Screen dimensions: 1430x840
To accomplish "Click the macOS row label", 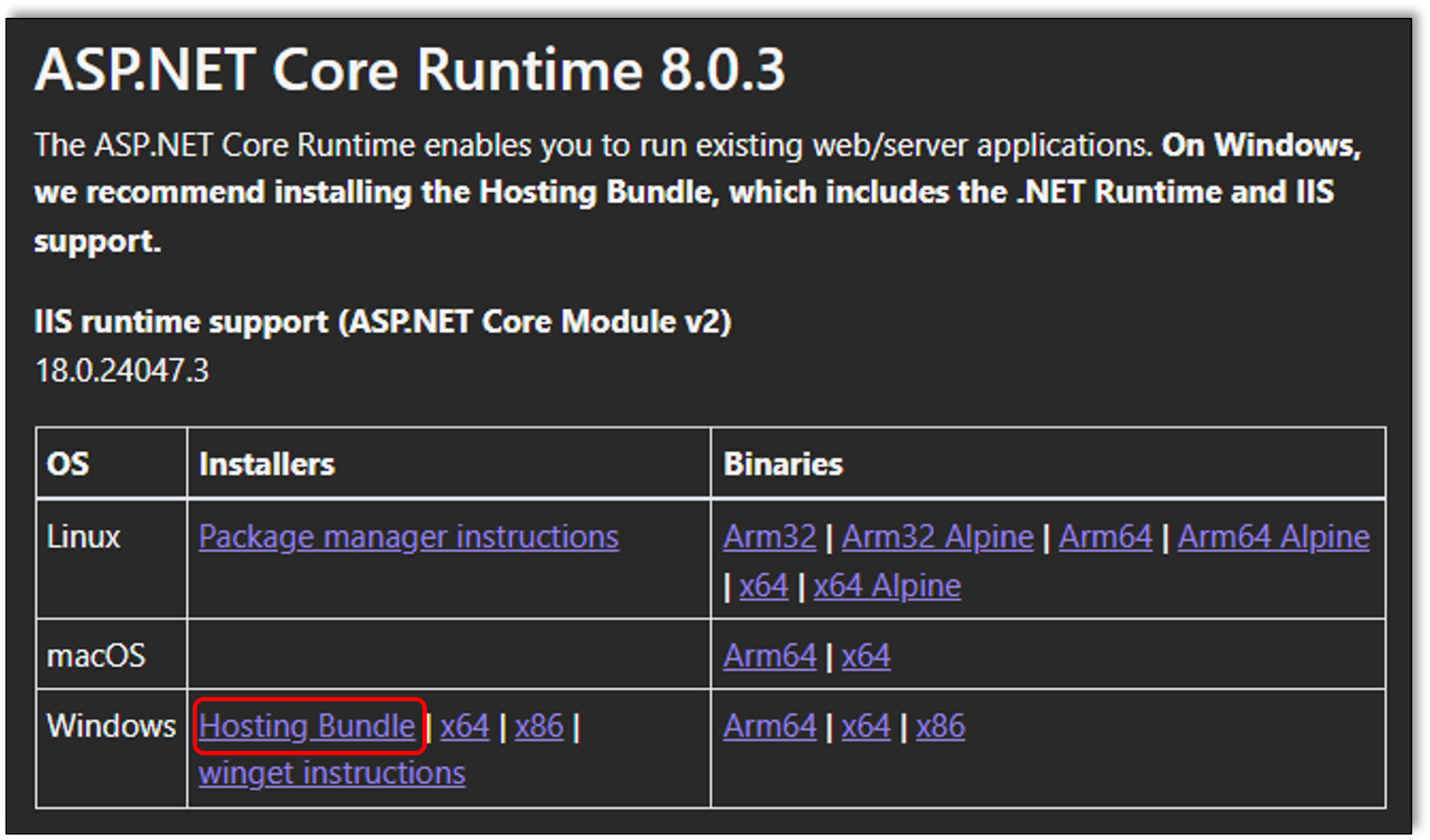I will pyautogui.click(x=96, y=656).
